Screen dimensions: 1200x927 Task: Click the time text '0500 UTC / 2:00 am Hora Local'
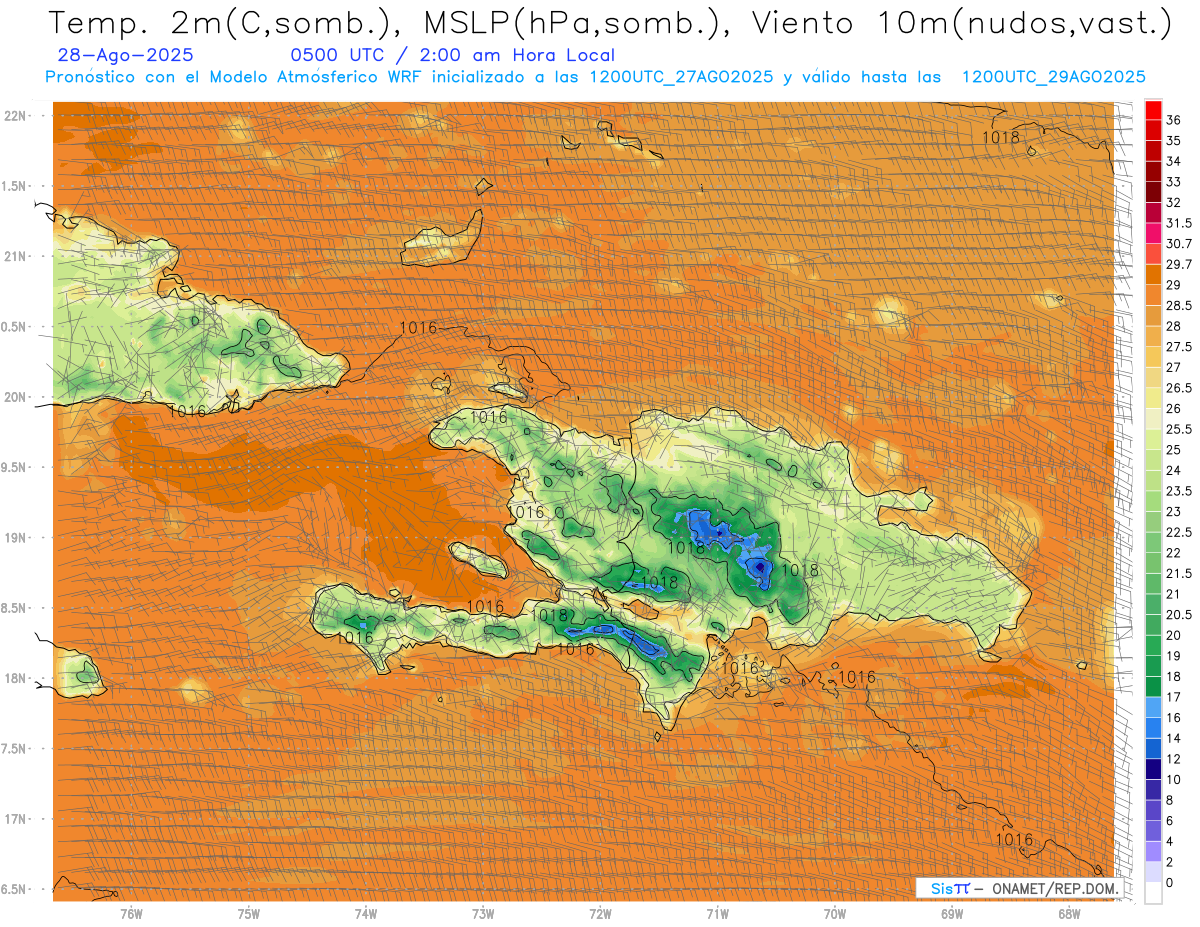[x=452, y=56]
